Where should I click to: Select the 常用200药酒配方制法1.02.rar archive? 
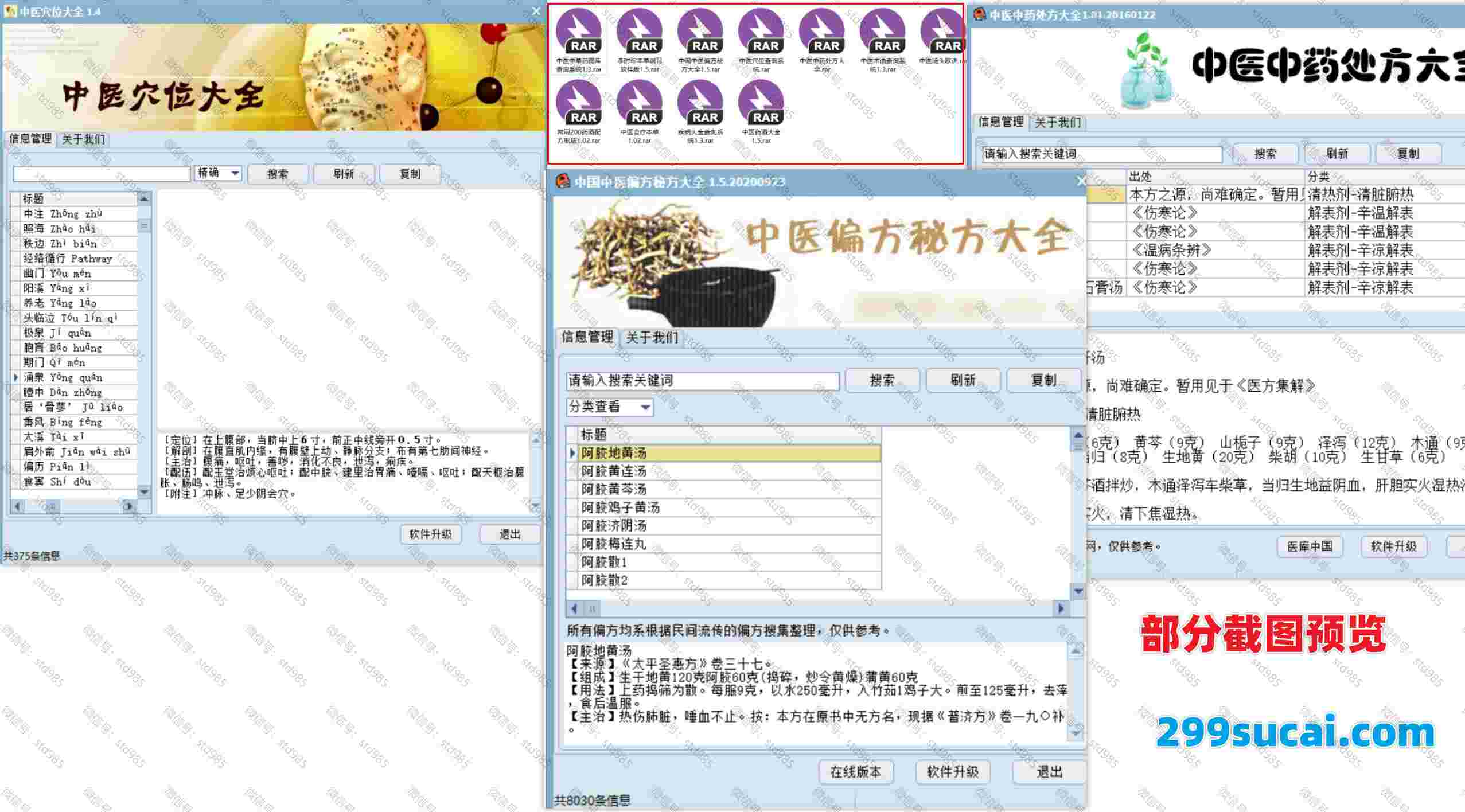579,112
